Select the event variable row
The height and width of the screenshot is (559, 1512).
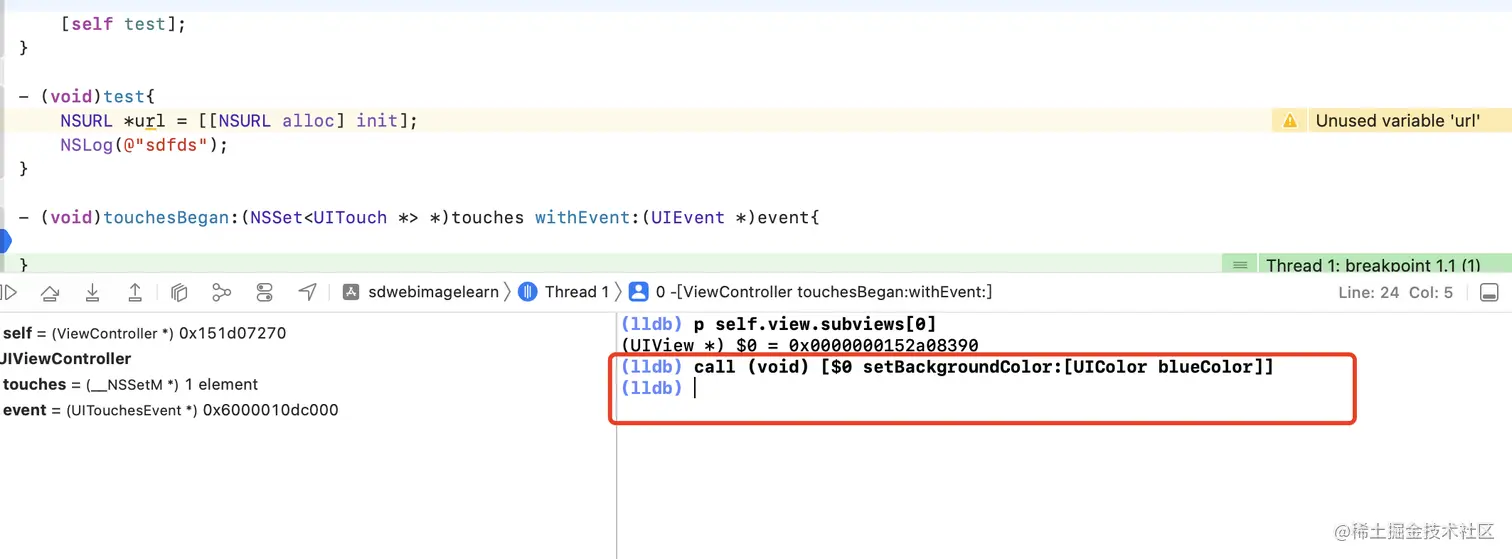170,410
